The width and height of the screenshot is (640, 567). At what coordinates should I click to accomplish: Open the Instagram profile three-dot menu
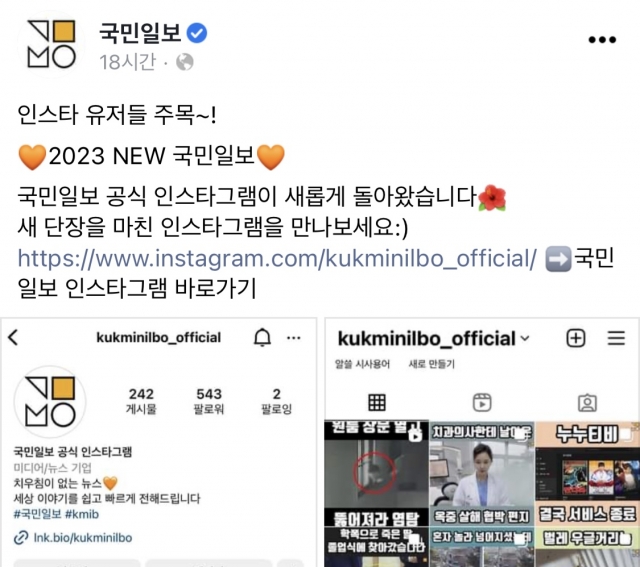click(294, 338)
